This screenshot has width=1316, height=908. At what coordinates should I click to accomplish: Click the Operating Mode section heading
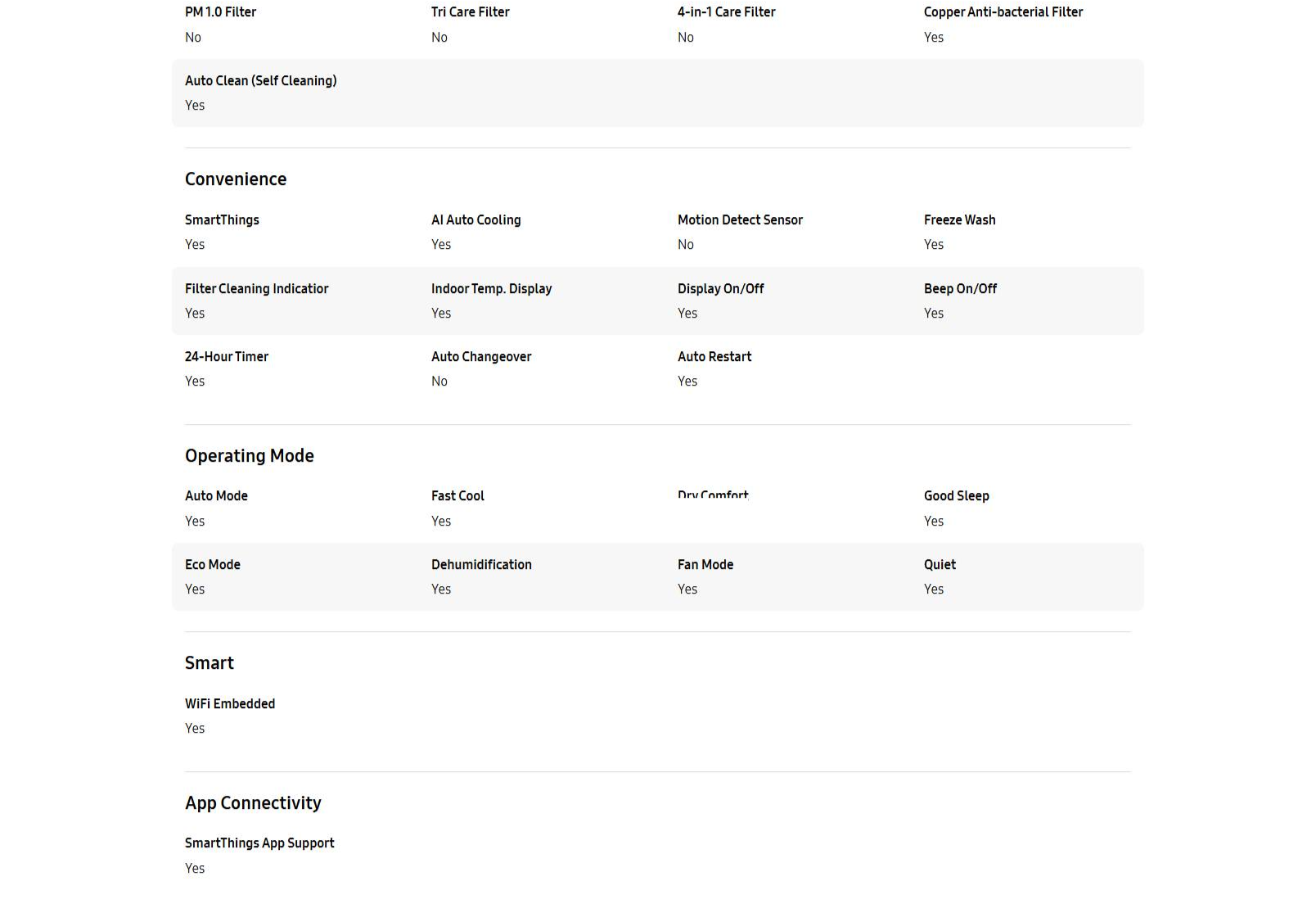pos(250,456)
